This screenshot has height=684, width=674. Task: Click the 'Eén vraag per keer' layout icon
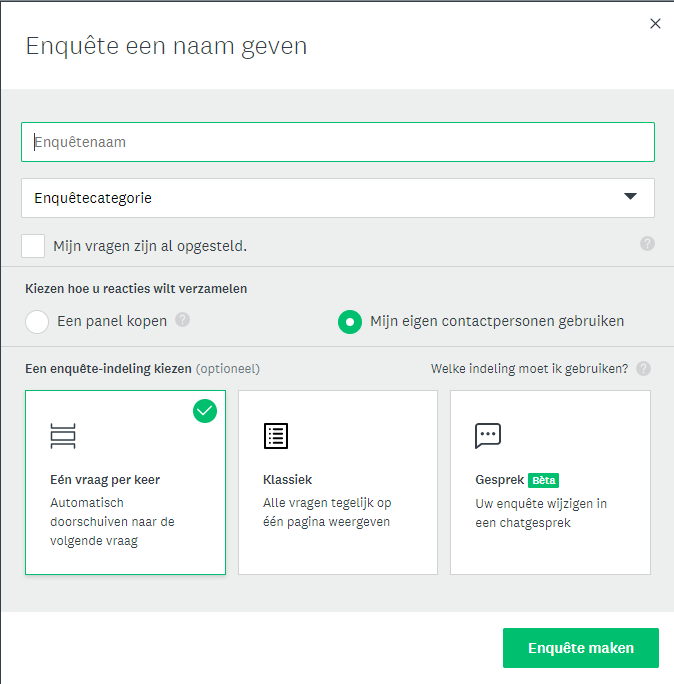tap(63, 436)
